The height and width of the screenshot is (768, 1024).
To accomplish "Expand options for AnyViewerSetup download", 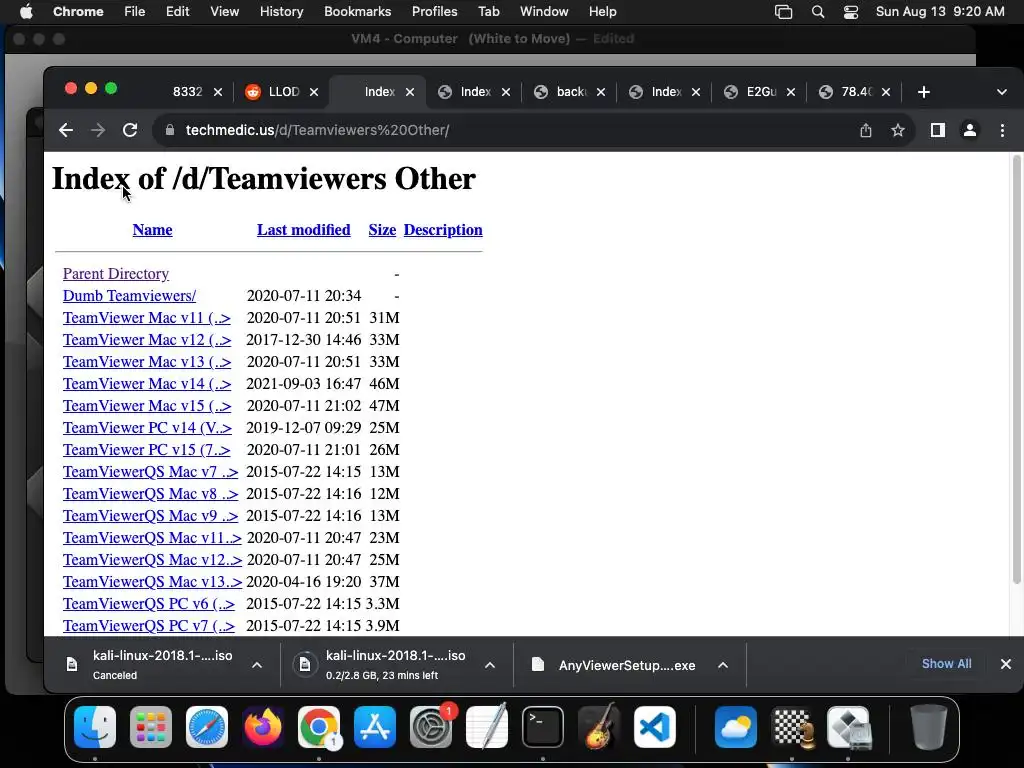I will 723,665.
